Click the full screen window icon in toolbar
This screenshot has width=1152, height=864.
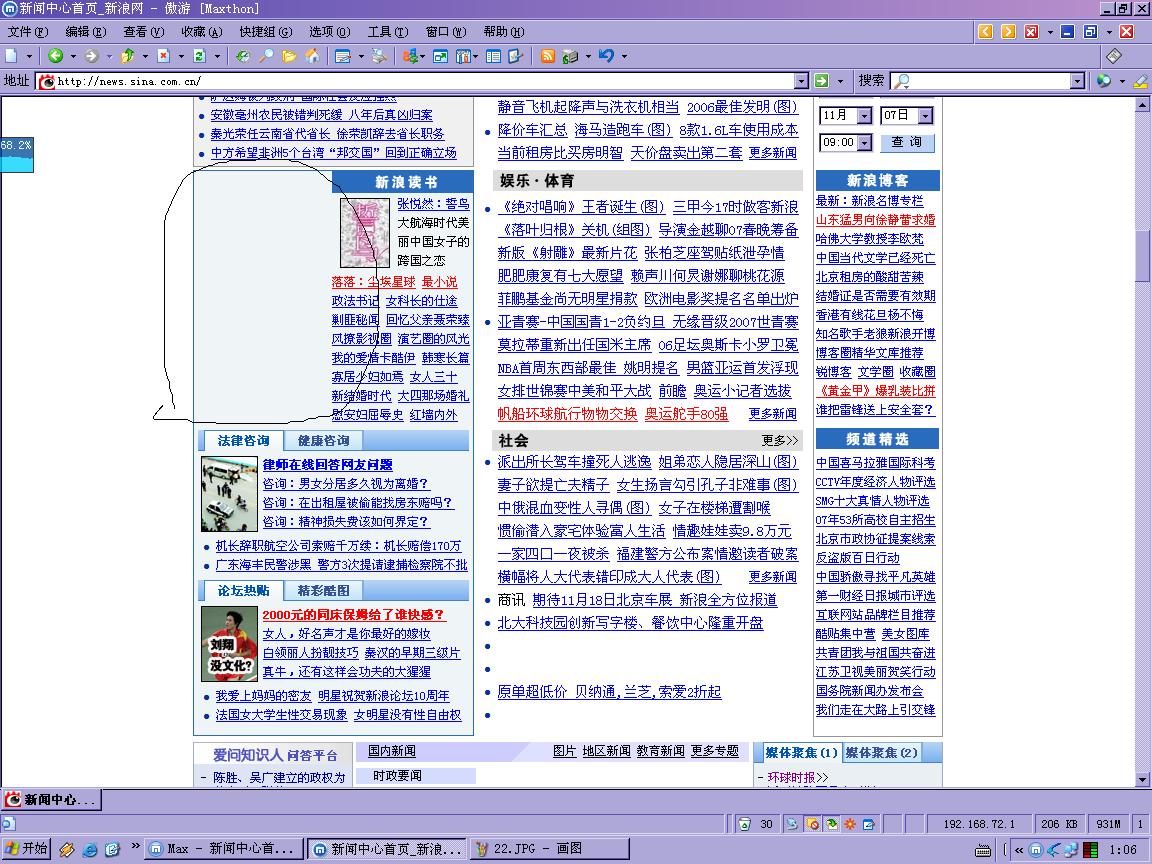tap(440, 56)
